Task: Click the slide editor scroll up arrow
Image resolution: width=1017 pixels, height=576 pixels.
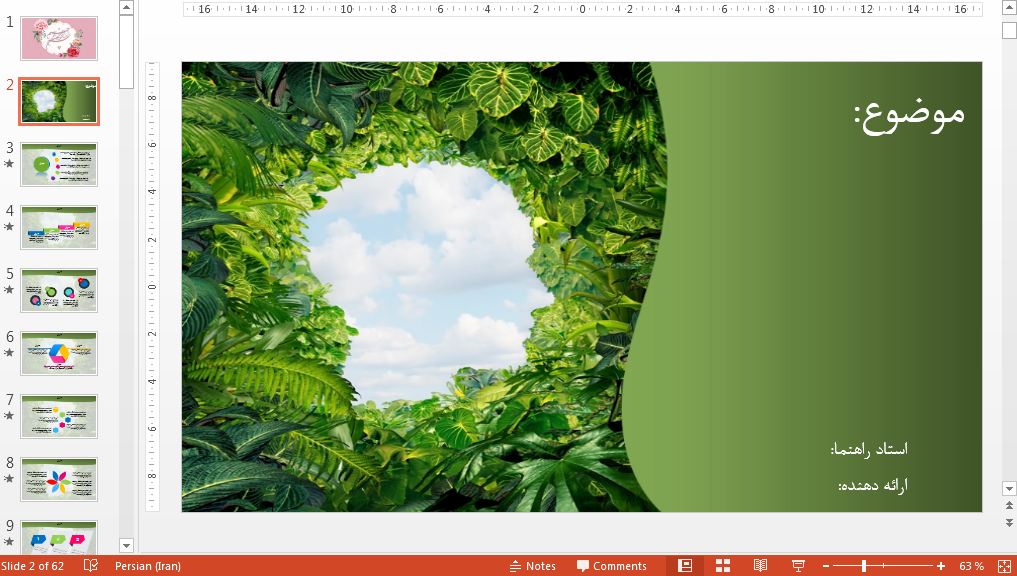Action: (1009, 9)
